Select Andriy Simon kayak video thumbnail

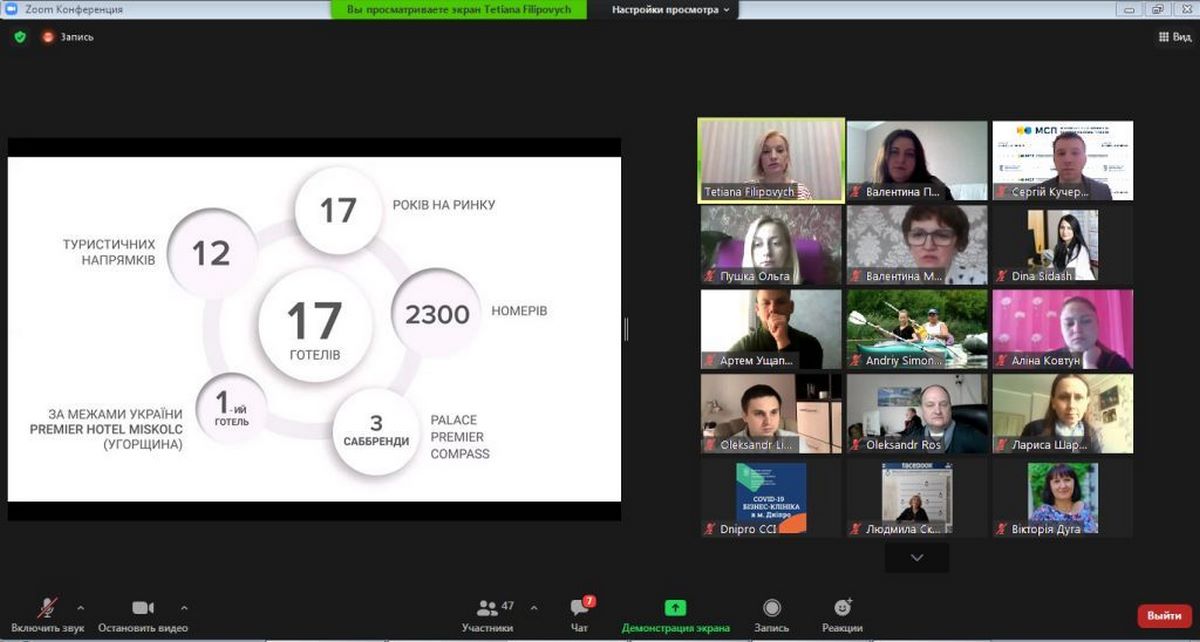pyautogui.click(x=917, y=329)
